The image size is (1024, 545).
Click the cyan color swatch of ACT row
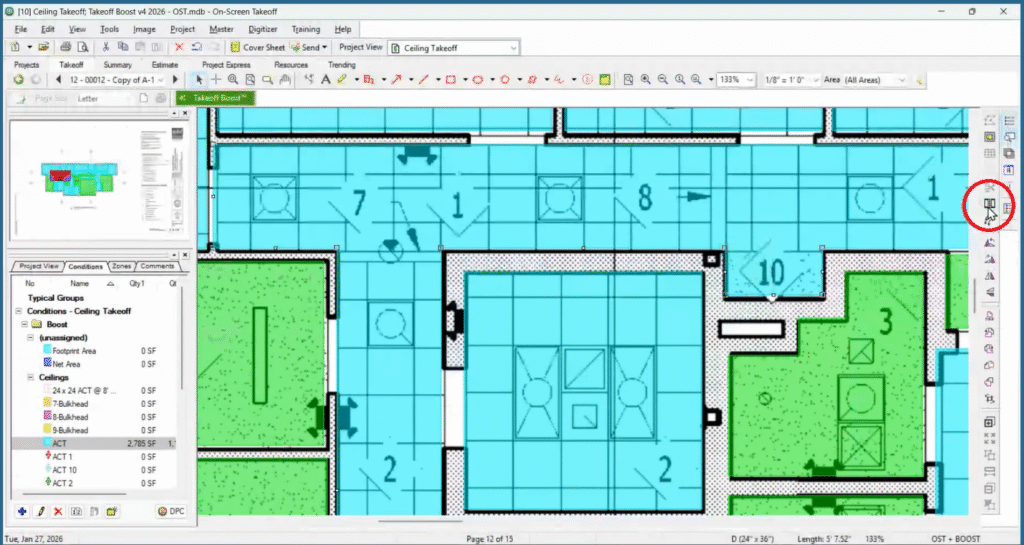click(x=47, y=443)
